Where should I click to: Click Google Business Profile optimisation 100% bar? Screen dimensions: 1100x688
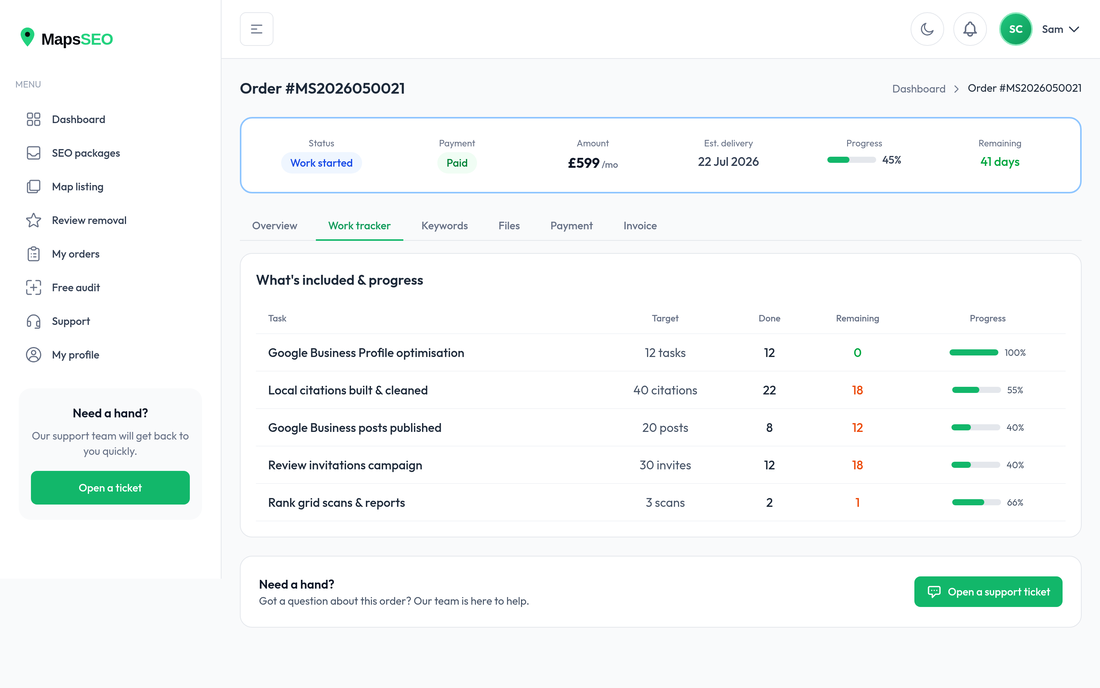[973, 353]
